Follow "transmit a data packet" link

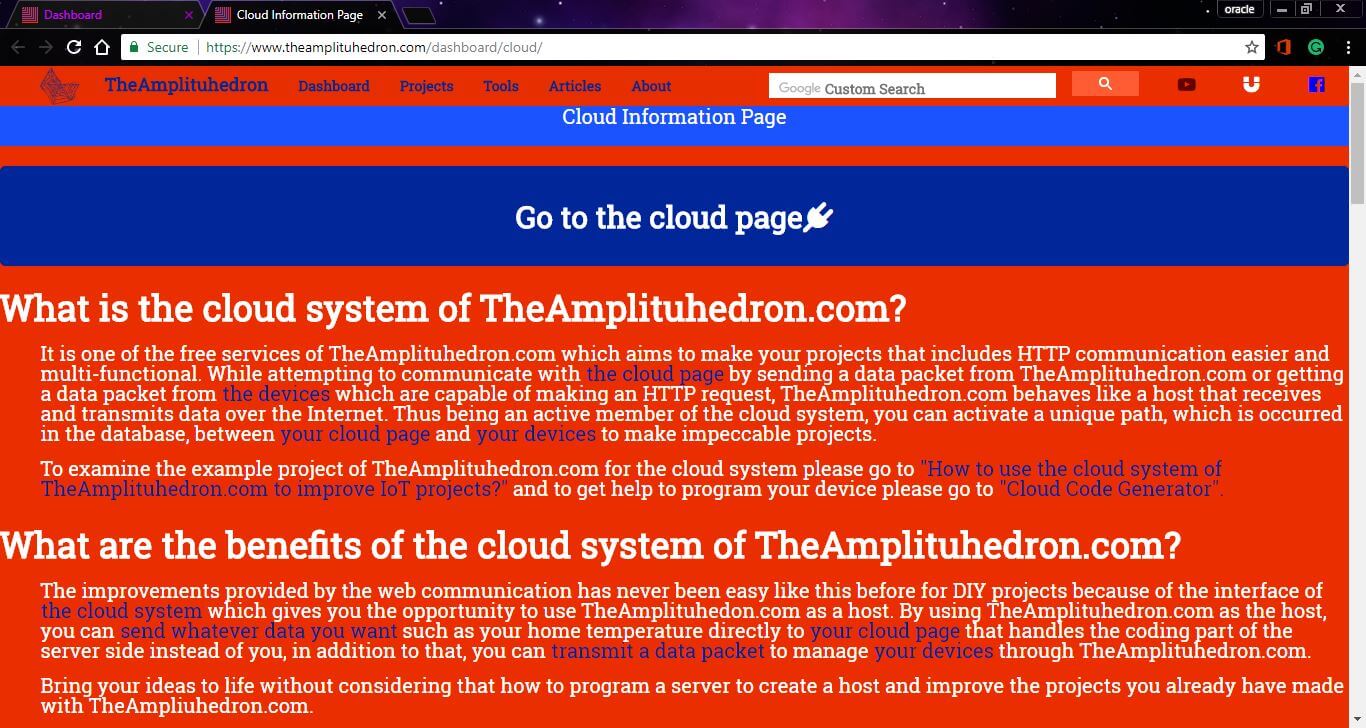point(658,651)
